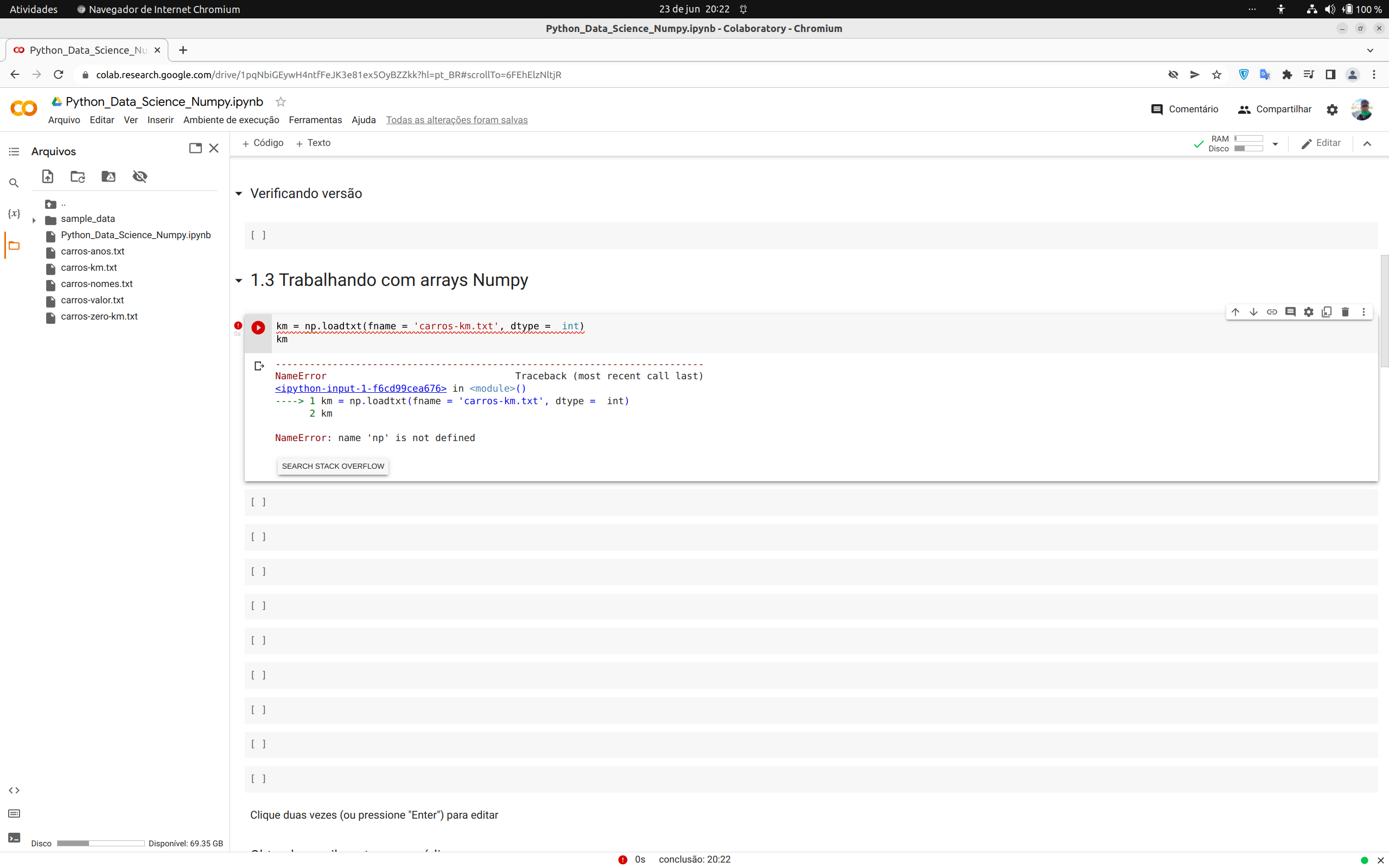The image size is (1389, 868).
Task: Toggle show hidden files eye icon
Action: coord(140,176)
